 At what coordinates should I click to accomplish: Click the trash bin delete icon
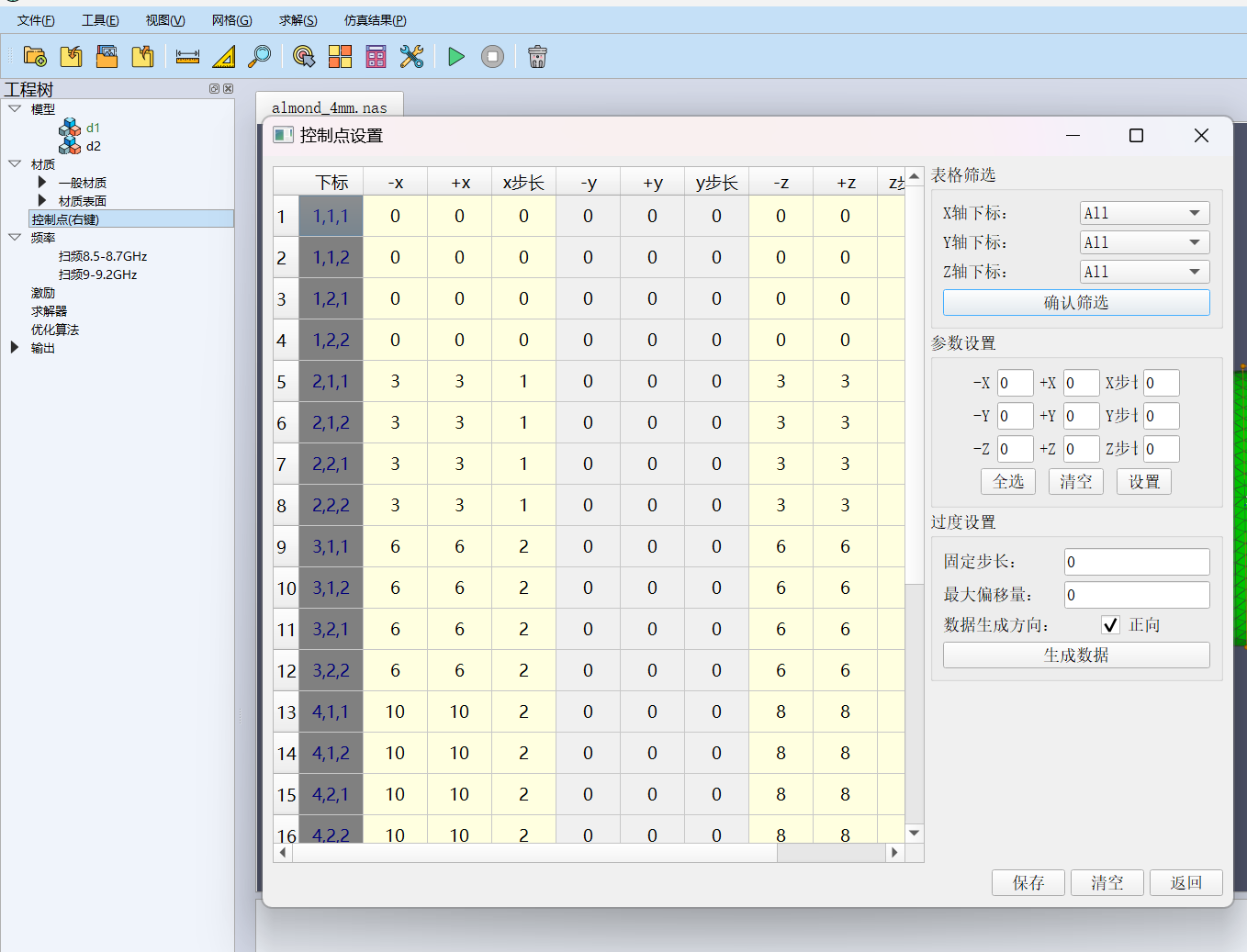coord(538,57)
